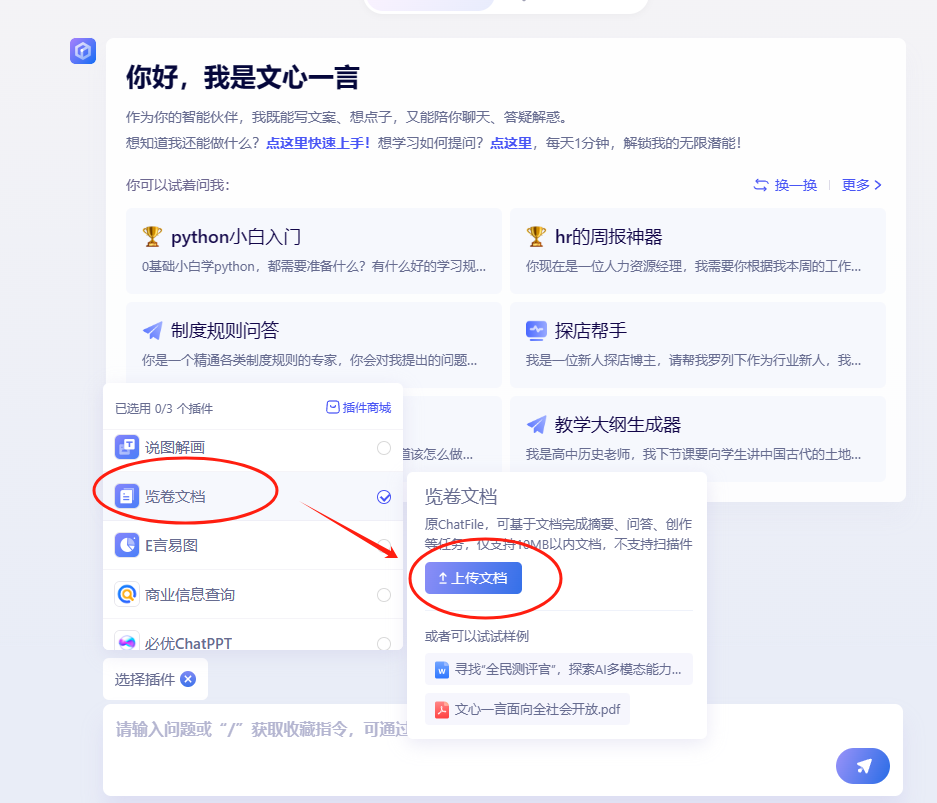Click the E言易图 plugin icon
This screenshot has width=937, height=803.
[x=127, y=545]
